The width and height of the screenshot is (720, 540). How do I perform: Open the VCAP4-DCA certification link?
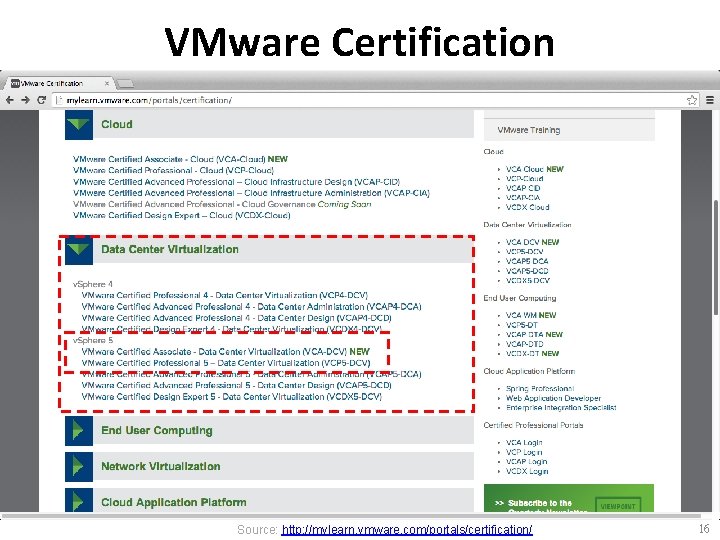point(251,306)
